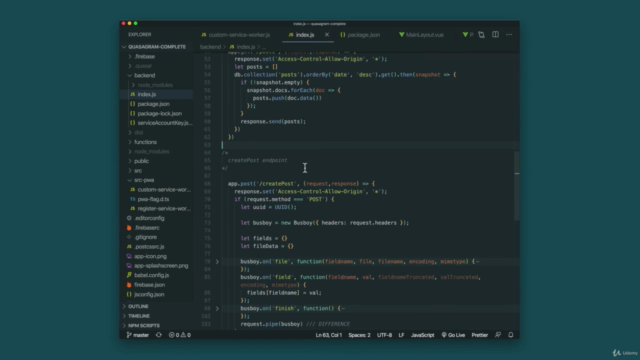Expand the root node_modules folder

coord(151,151)
